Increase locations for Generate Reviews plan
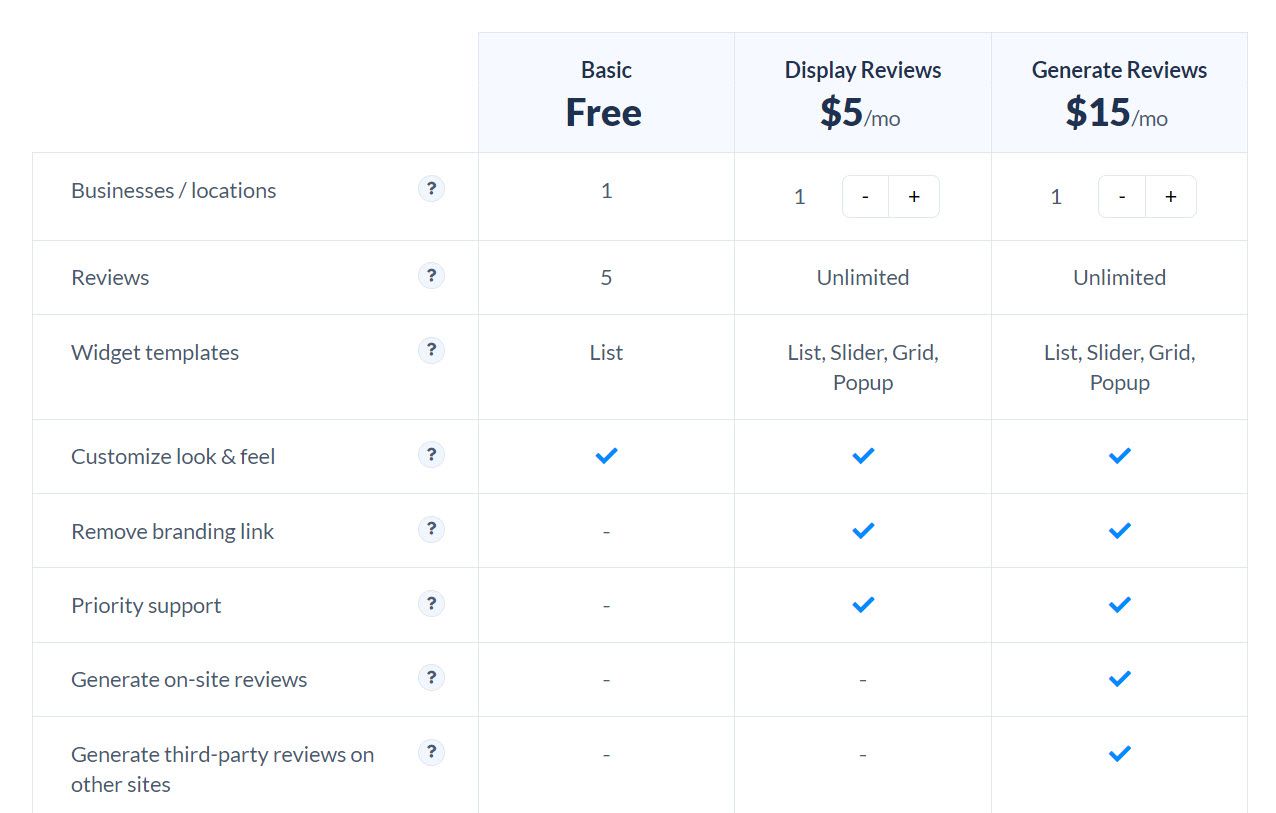 [1171, 197]
